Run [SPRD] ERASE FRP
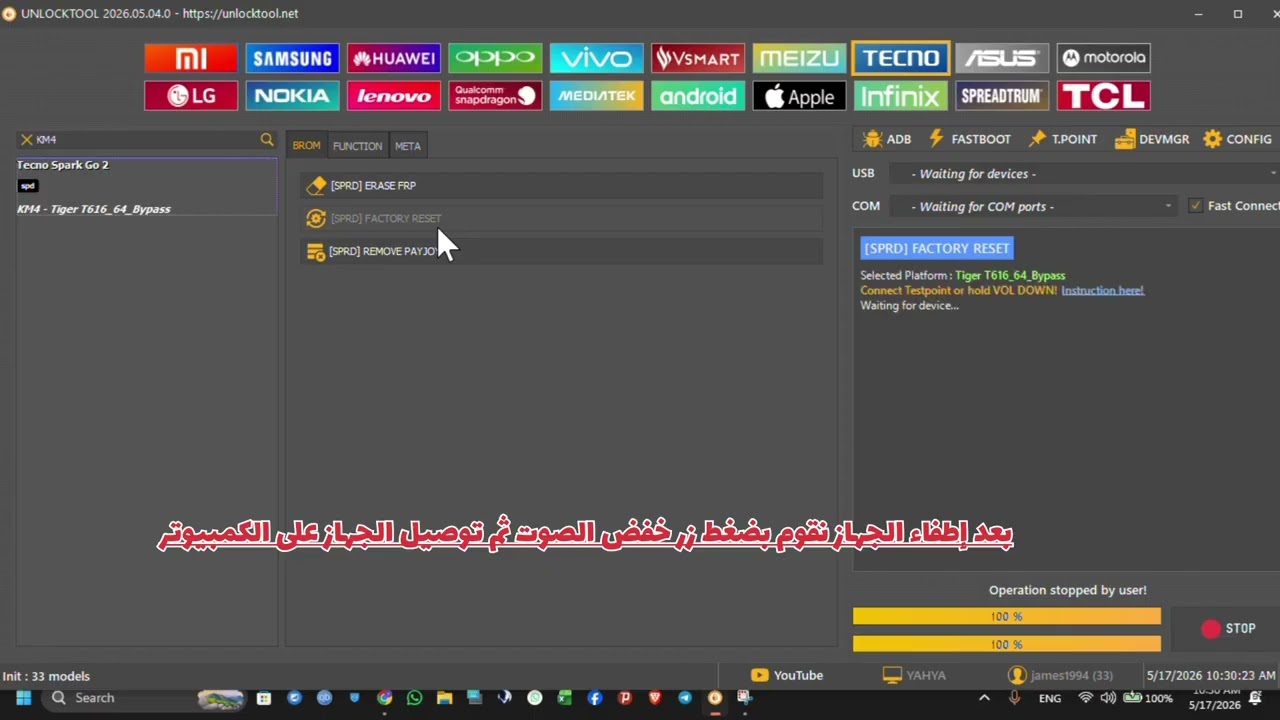The image size is (1280, 720). click(562, 185)
